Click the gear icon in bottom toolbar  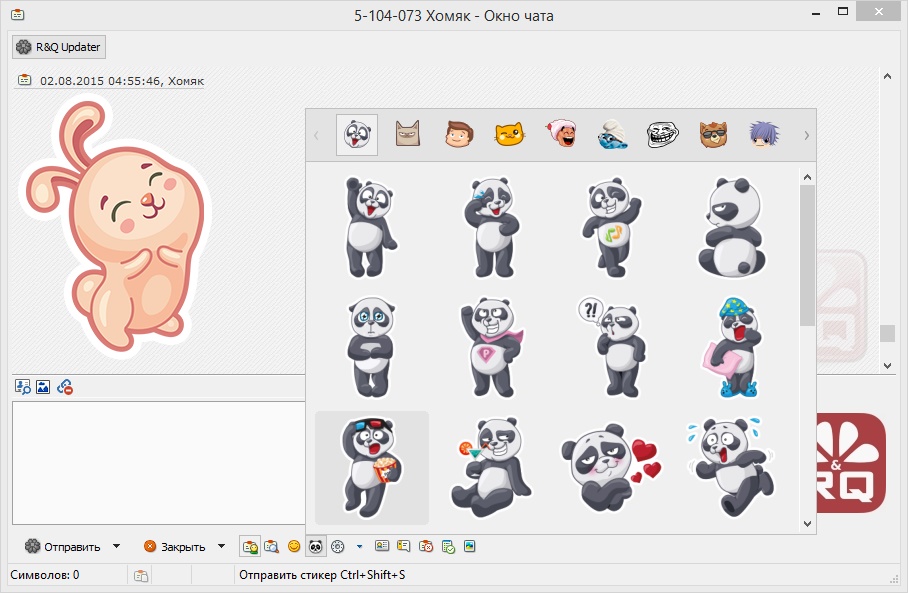click(337, 546)
